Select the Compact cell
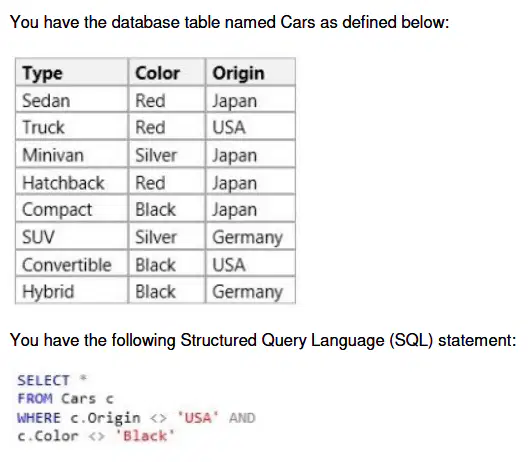528x462 pixels. (72, 209)
